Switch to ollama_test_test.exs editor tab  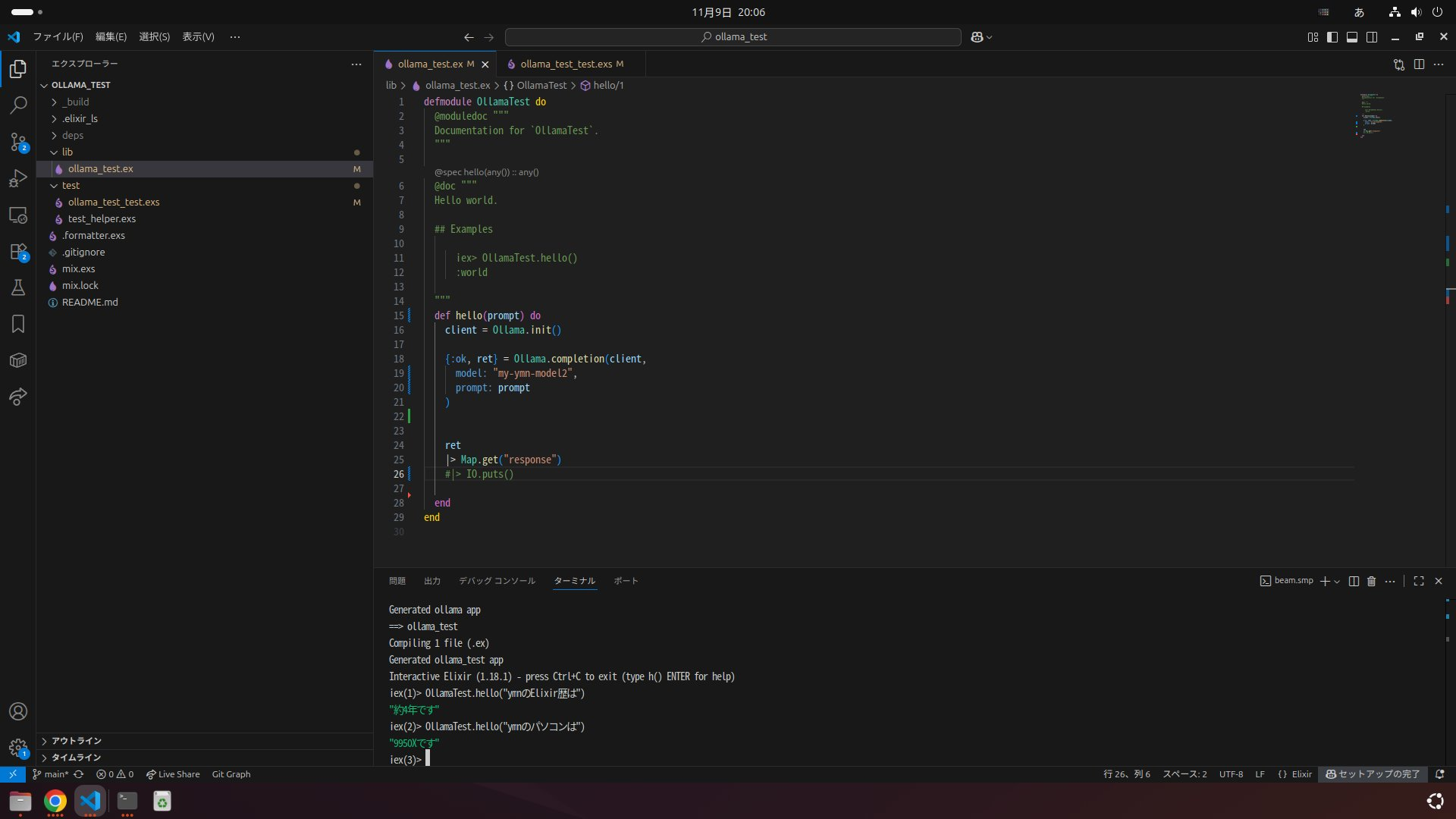pos(566,64)
